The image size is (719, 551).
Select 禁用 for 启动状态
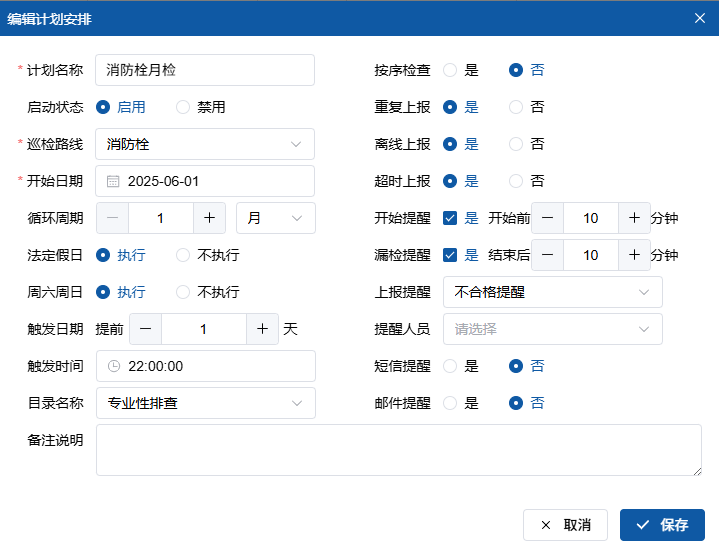point(183,107)
